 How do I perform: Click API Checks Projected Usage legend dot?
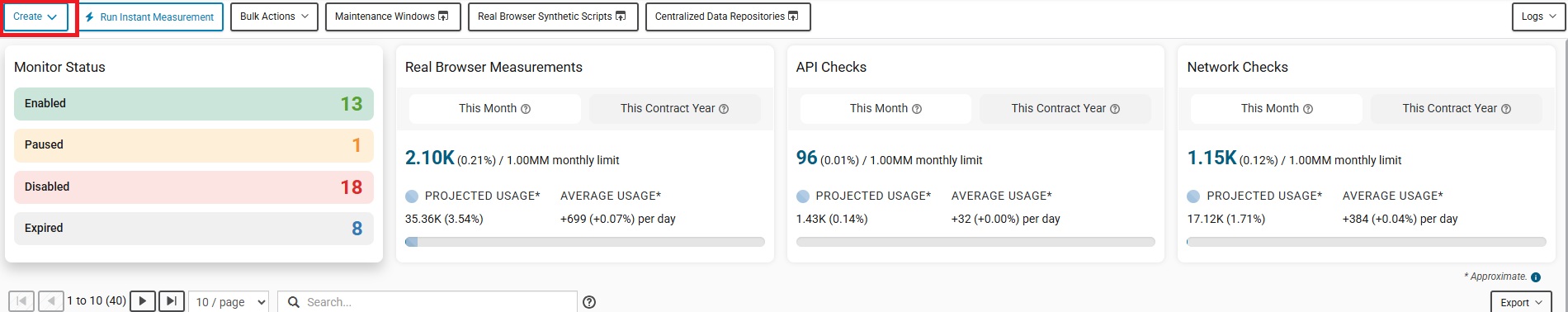point(803,196)
